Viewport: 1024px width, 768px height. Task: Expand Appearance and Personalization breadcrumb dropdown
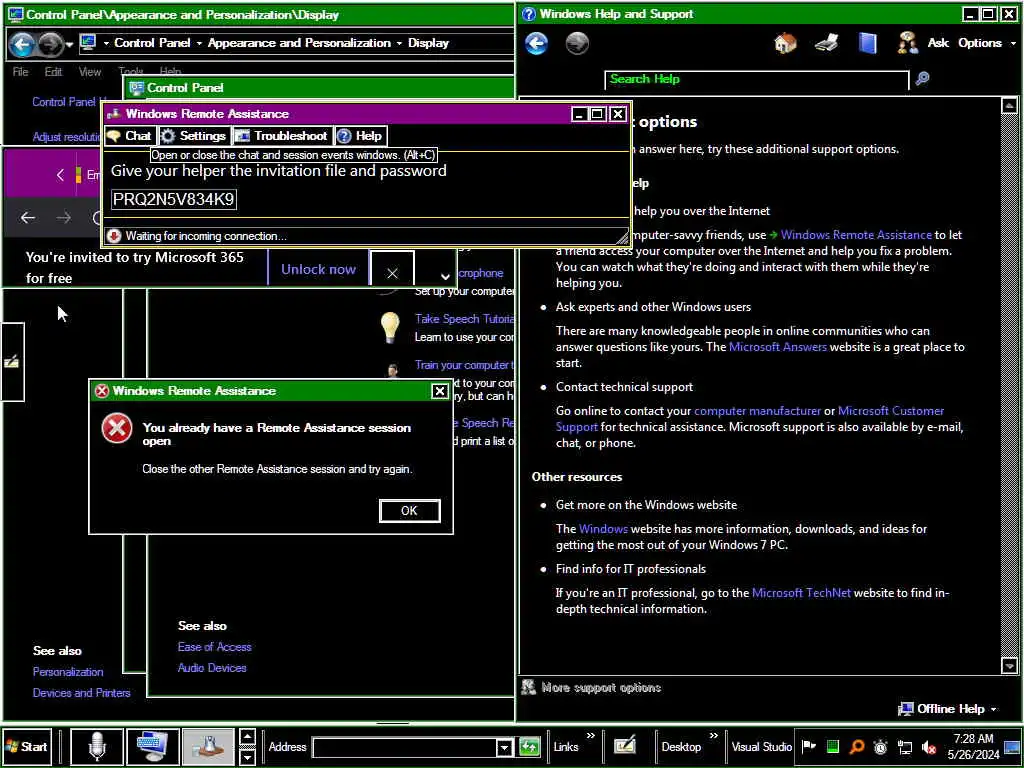coord(398,43)
